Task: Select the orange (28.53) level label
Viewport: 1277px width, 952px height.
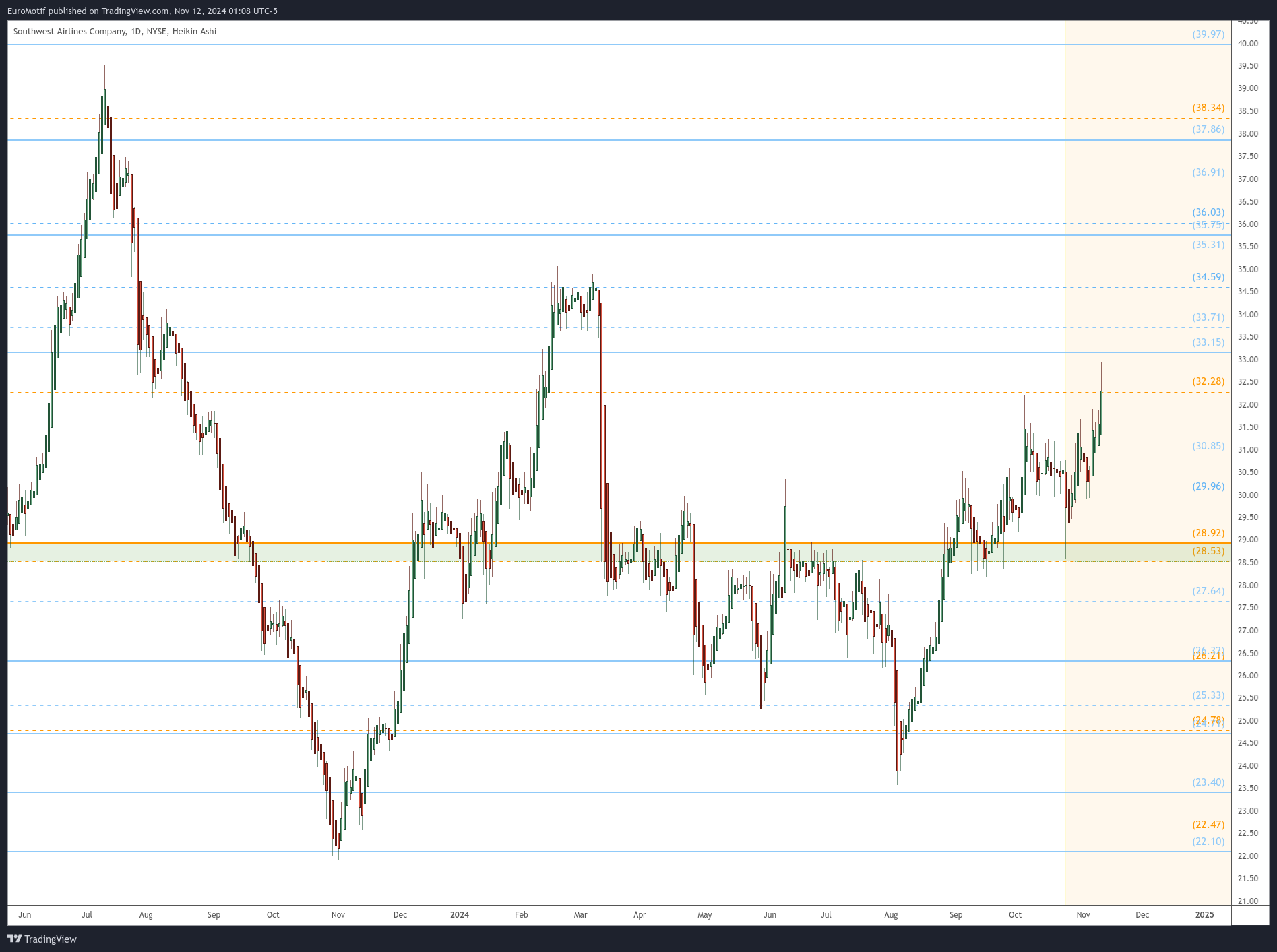Action: pos(1208,551)
